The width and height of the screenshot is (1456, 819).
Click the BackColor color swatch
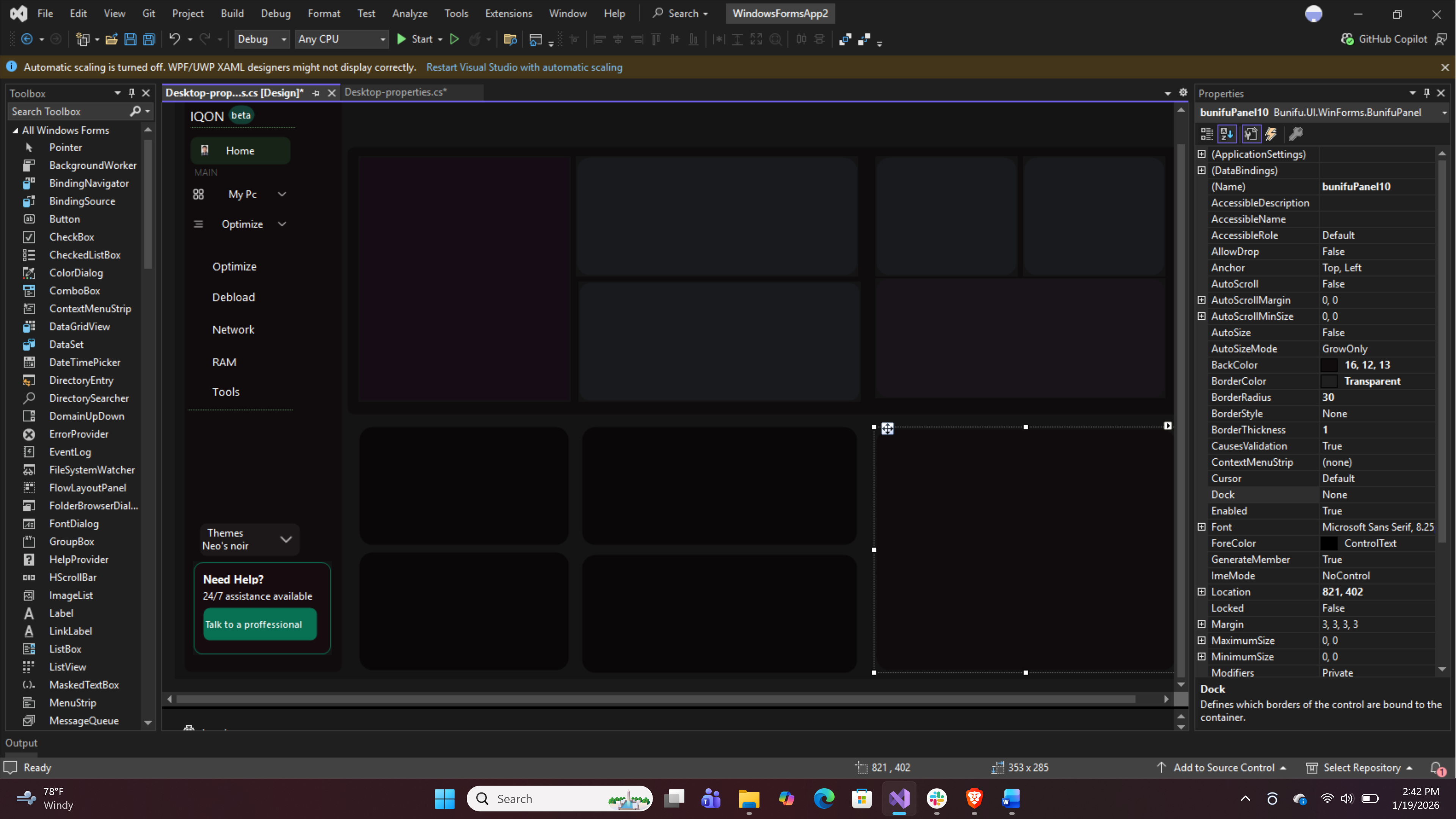pos(1329,364)
